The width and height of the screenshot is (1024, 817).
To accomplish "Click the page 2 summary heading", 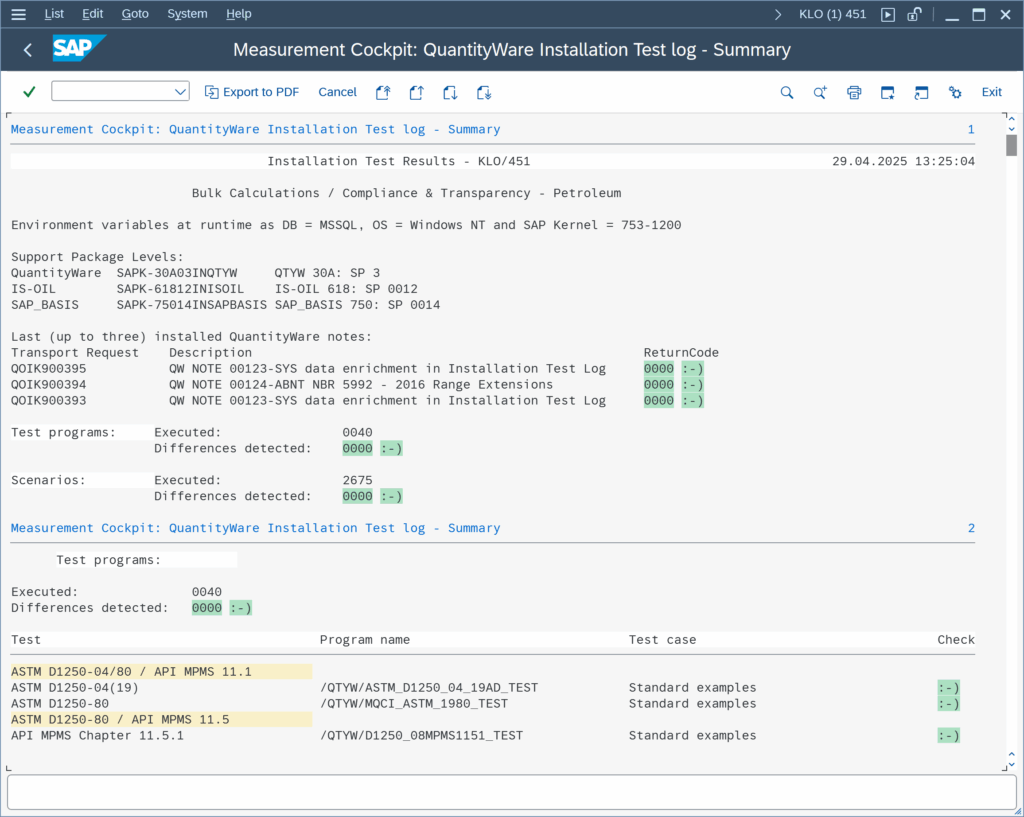I will (x=255, y=528).
